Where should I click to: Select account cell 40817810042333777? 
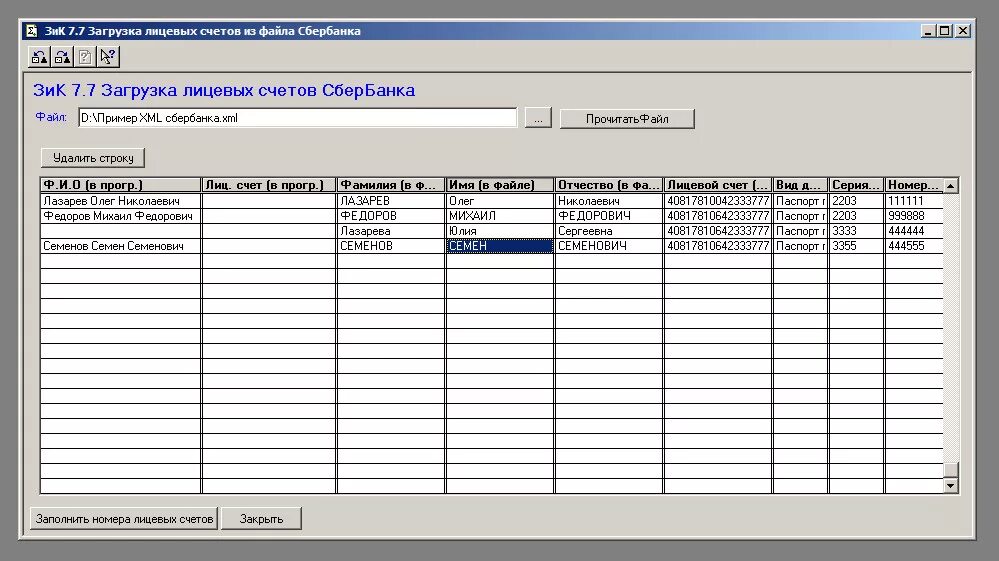[717, 201]
